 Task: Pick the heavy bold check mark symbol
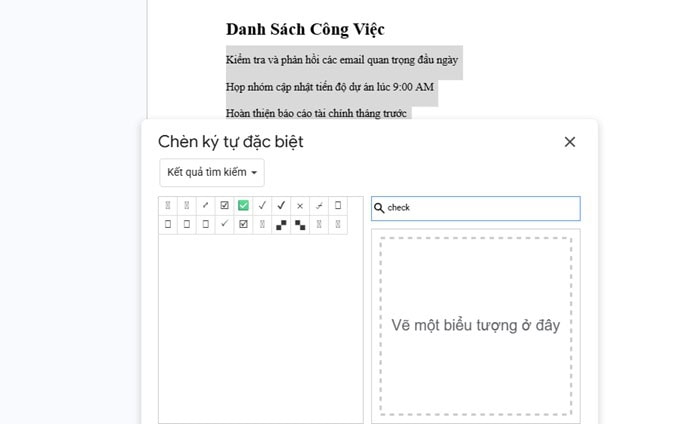click(281, 206)
